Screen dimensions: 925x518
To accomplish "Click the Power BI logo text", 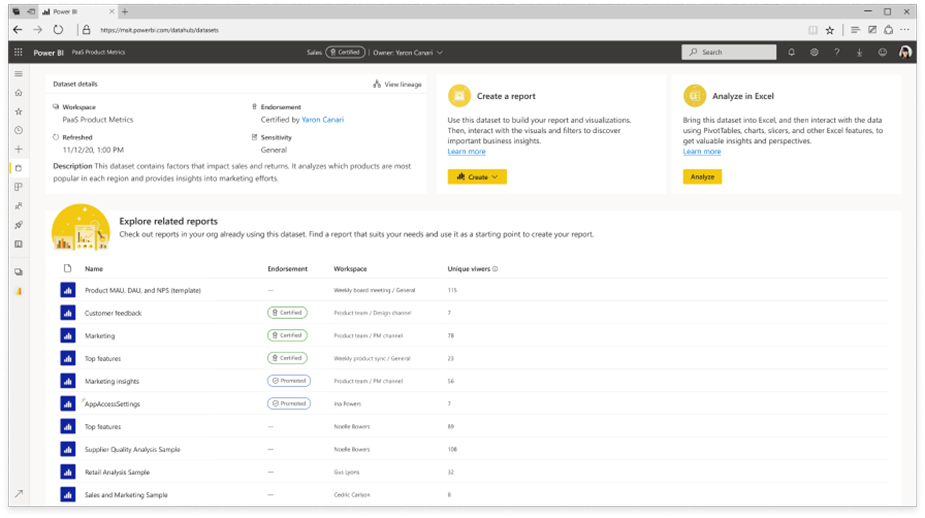I will (48, 53).
